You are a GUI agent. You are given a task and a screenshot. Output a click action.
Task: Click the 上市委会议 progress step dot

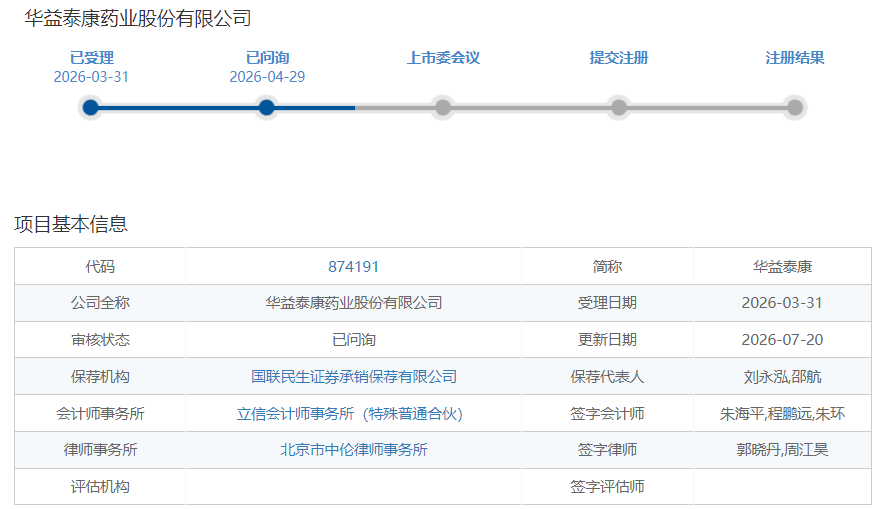click(x=443, y=107)
